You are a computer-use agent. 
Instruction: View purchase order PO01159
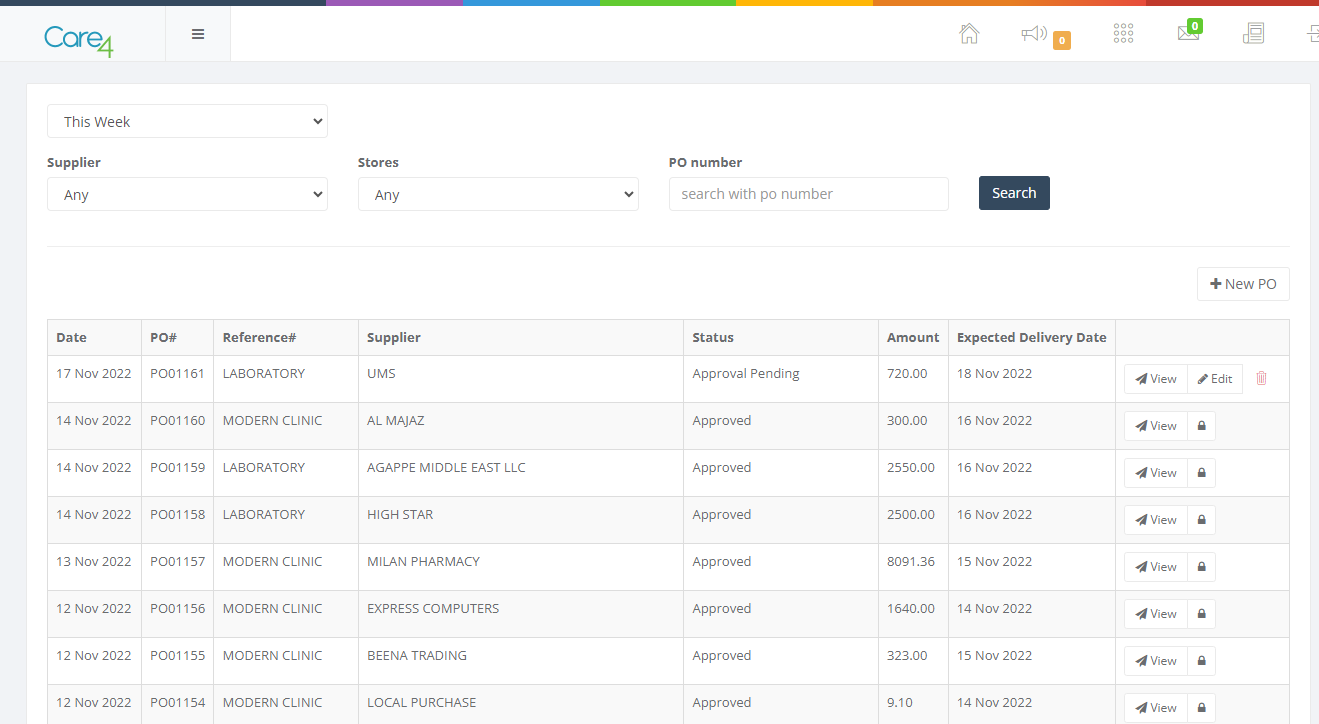[1156, 473]
